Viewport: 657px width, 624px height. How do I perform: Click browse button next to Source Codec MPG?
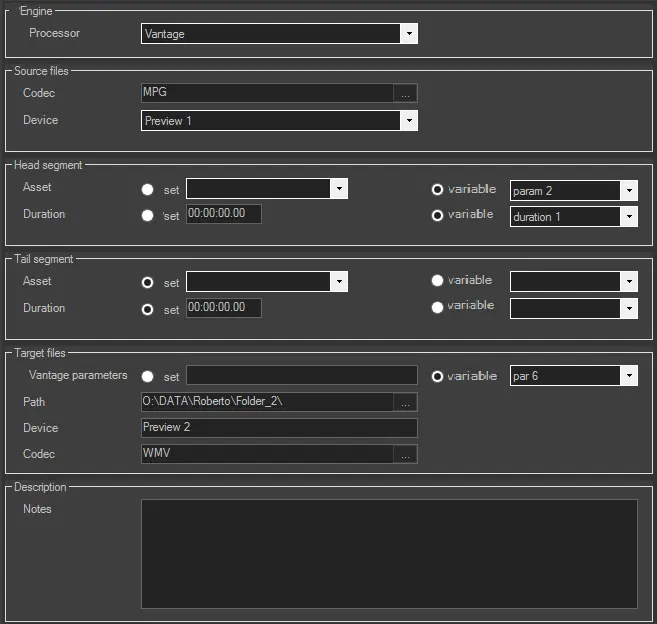pyautogui.click(x=405, y=94)
